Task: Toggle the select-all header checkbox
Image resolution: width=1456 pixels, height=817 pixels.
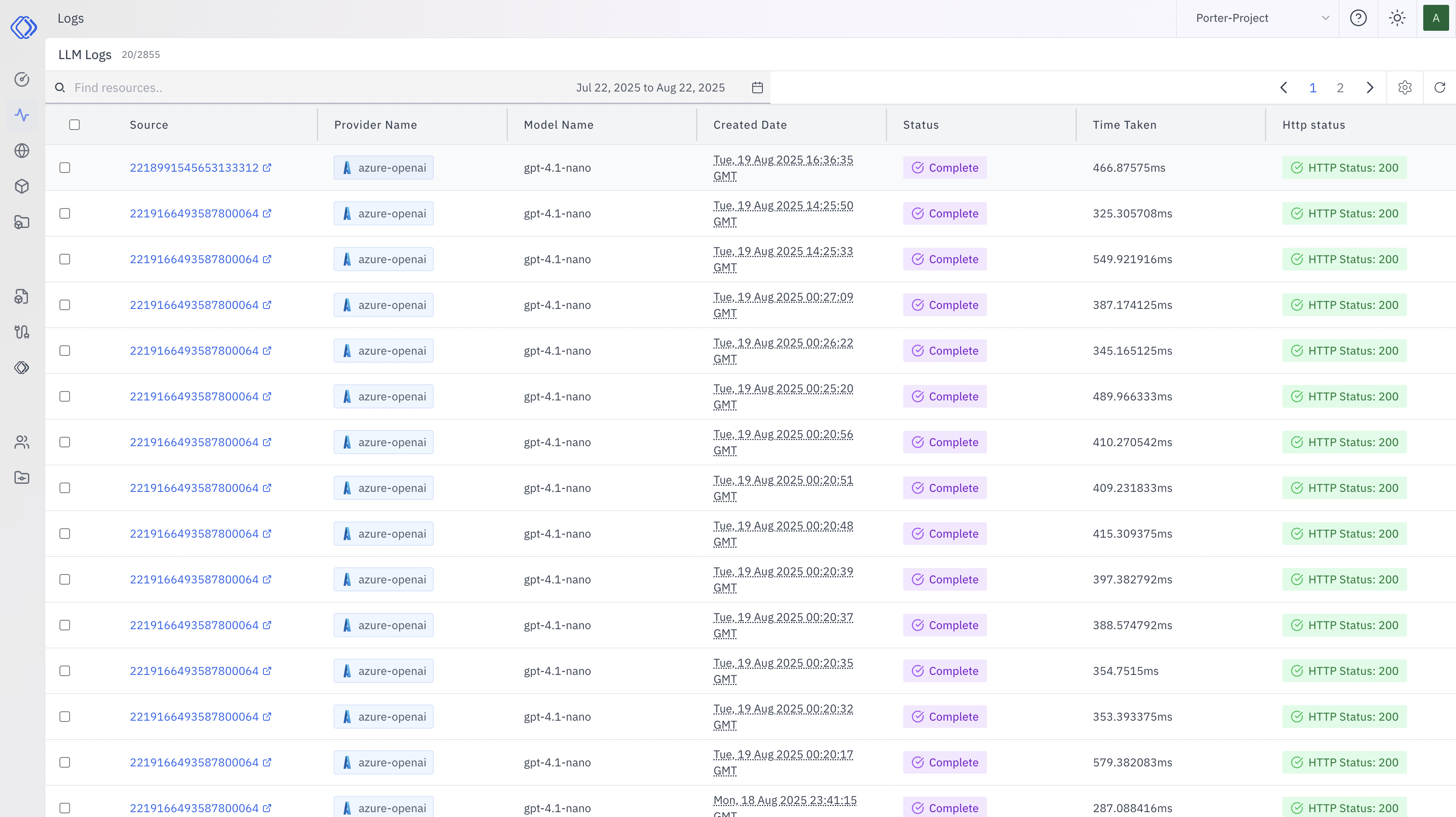Action: tap(74, 124)
